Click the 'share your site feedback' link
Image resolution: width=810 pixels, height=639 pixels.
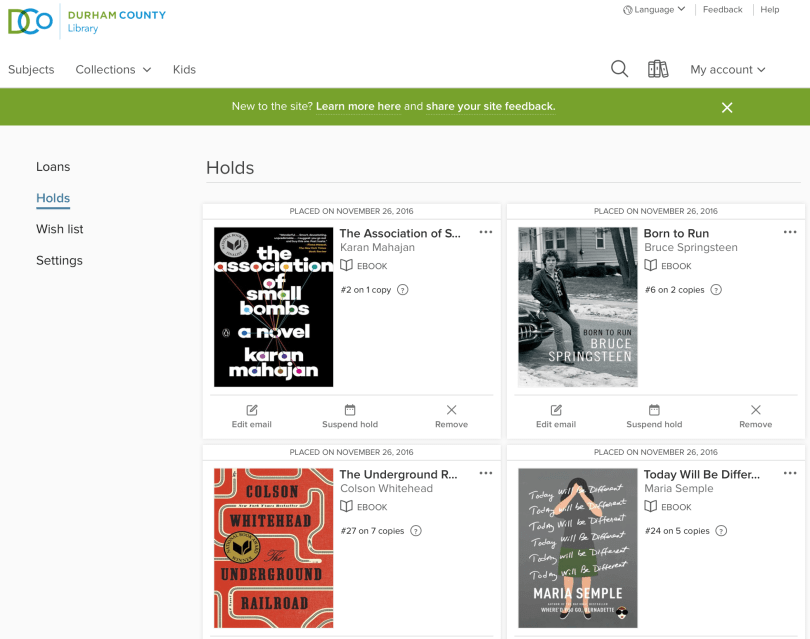(x=490, y=107)
